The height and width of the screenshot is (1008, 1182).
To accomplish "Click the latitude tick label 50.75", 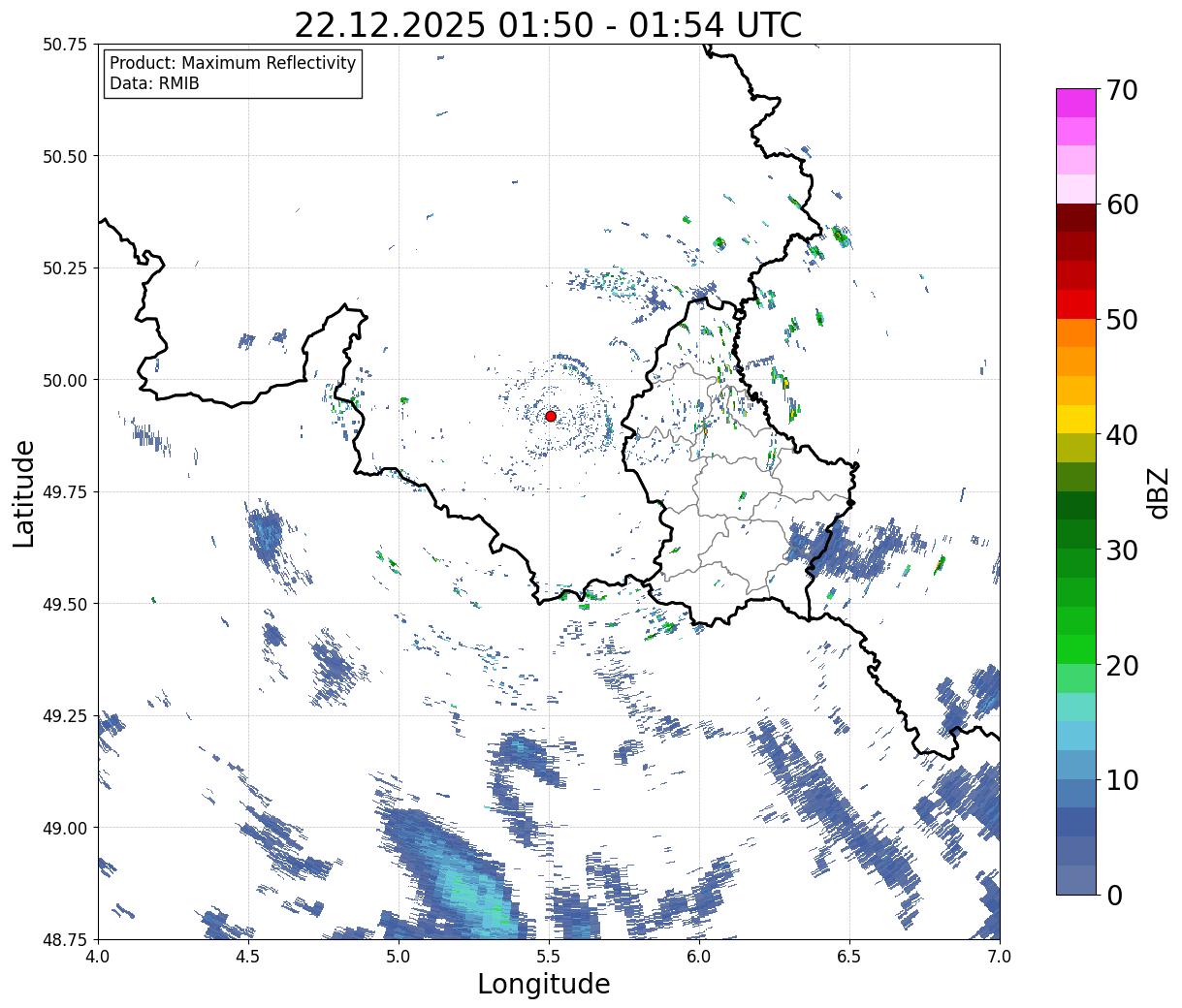I will [65, 45].
